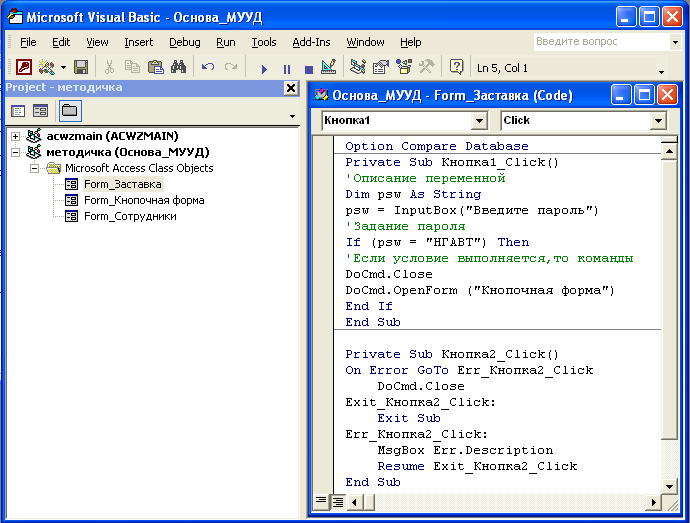690x523 pixels.
Task: Select acwzmain (ACWZMAIN) project
Action: [x=112, y=136]
